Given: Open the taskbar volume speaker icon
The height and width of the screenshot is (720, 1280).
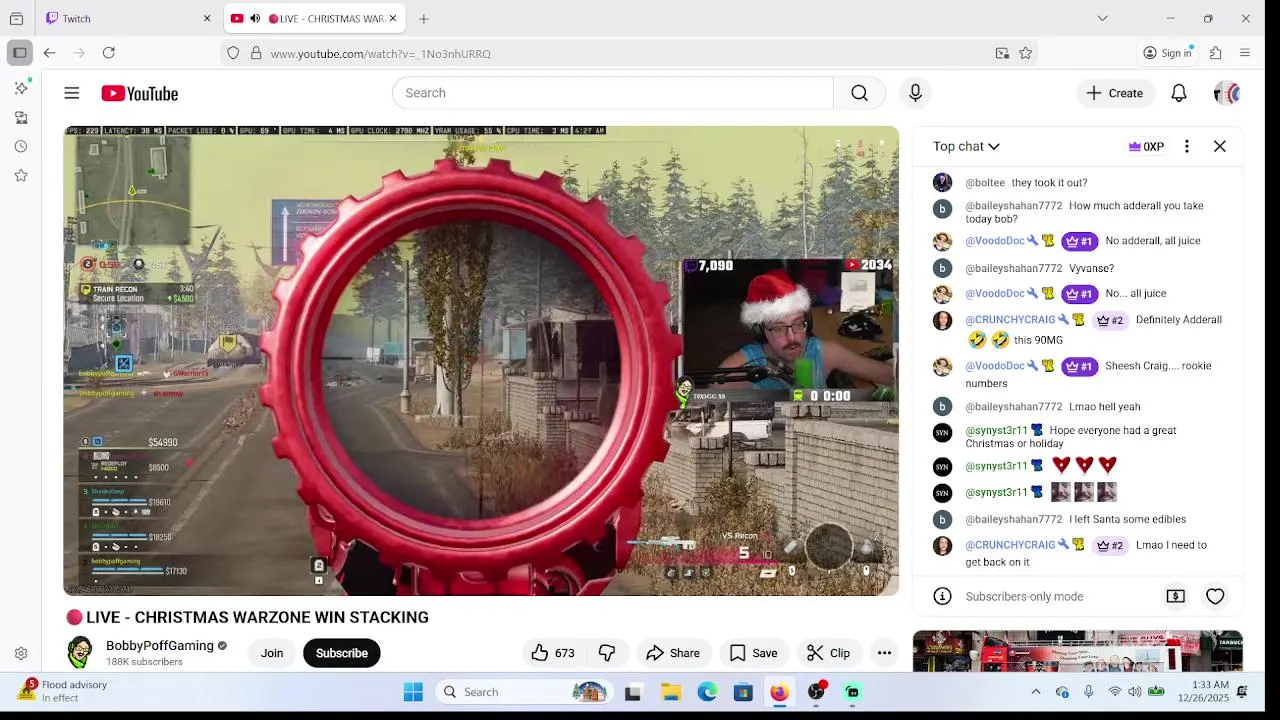Looking at the screenshot, I should pos(1135,692).
